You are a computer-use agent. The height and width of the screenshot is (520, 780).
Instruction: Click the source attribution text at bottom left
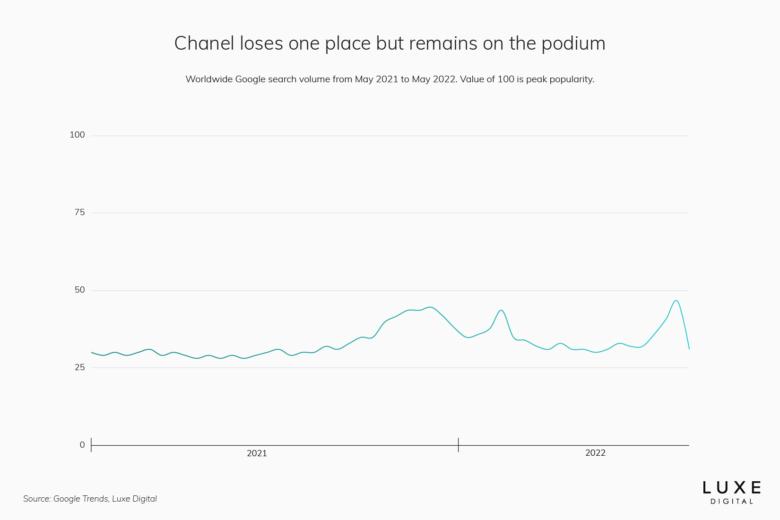pos(90,498)
